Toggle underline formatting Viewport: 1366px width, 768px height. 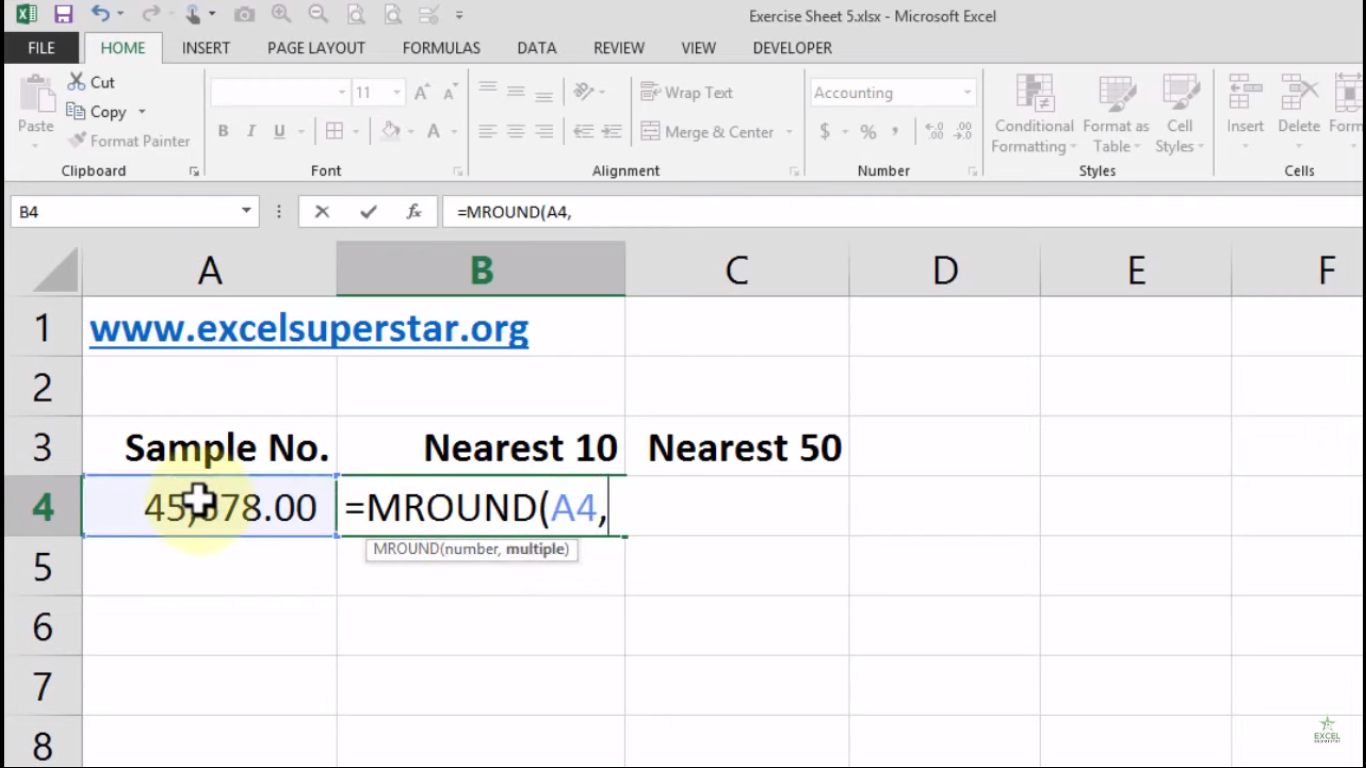[x=279, y=131]
